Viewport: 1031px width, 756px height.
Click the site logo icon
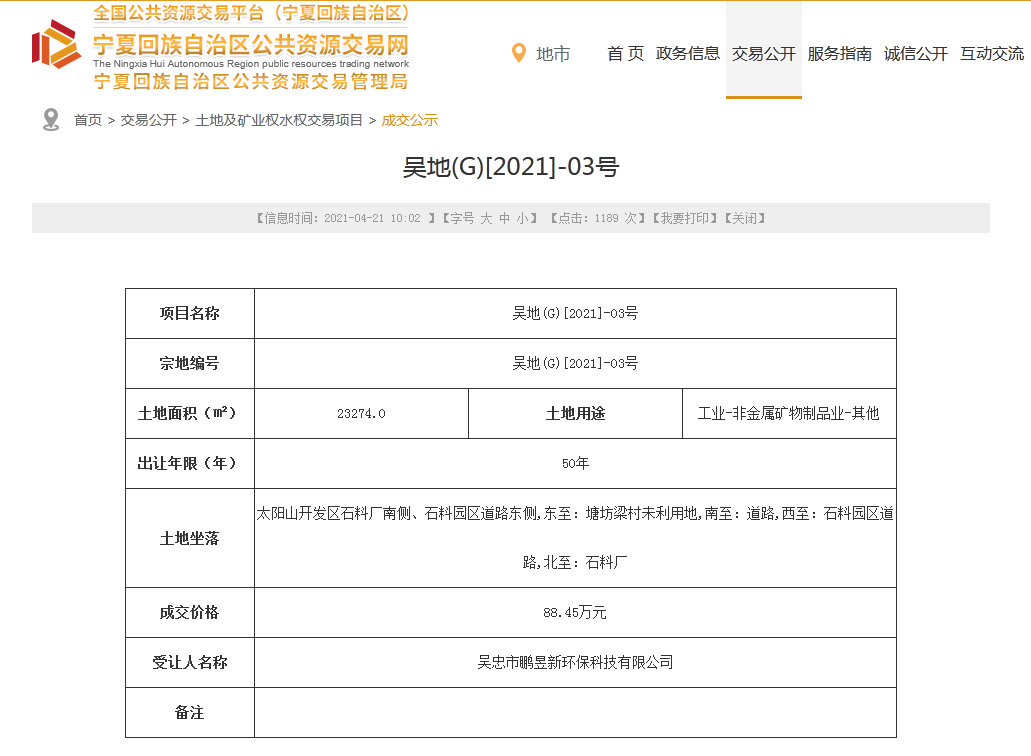(x=57, y=44)
